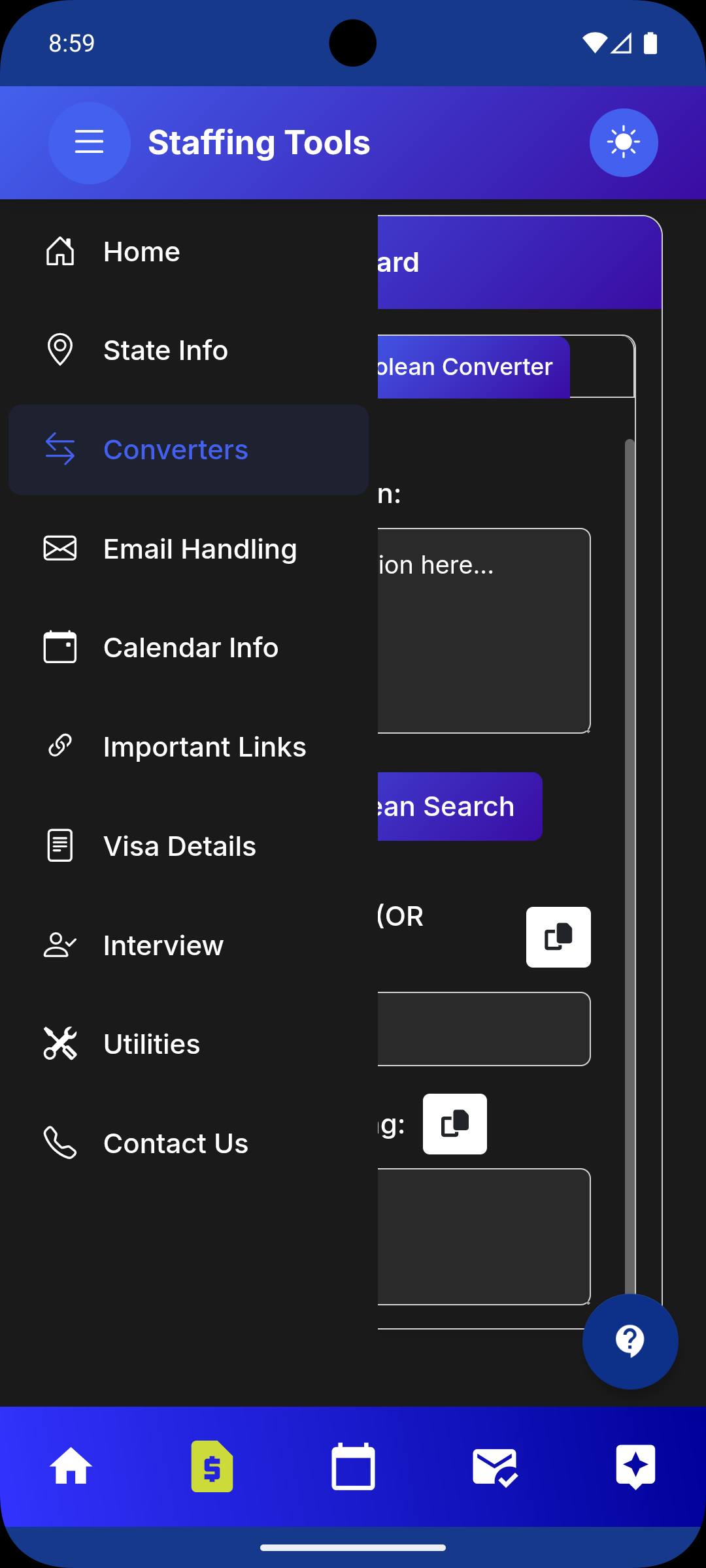The width and height of the screenshot is (706, 1568).
Task: Choose Interview in the side menu
Action: pyautogui.click(x=163, y=945)
